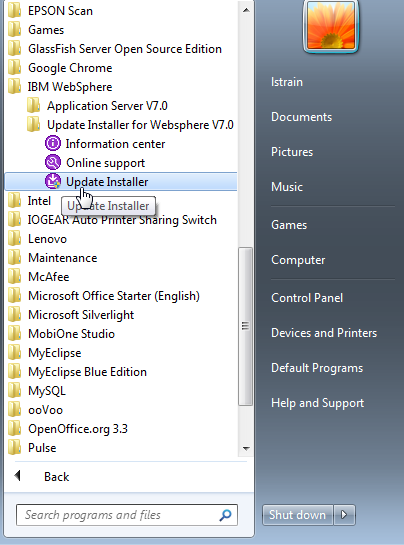Click the Lenovo folder icon

pyautogui.click(x=15, y=239)
